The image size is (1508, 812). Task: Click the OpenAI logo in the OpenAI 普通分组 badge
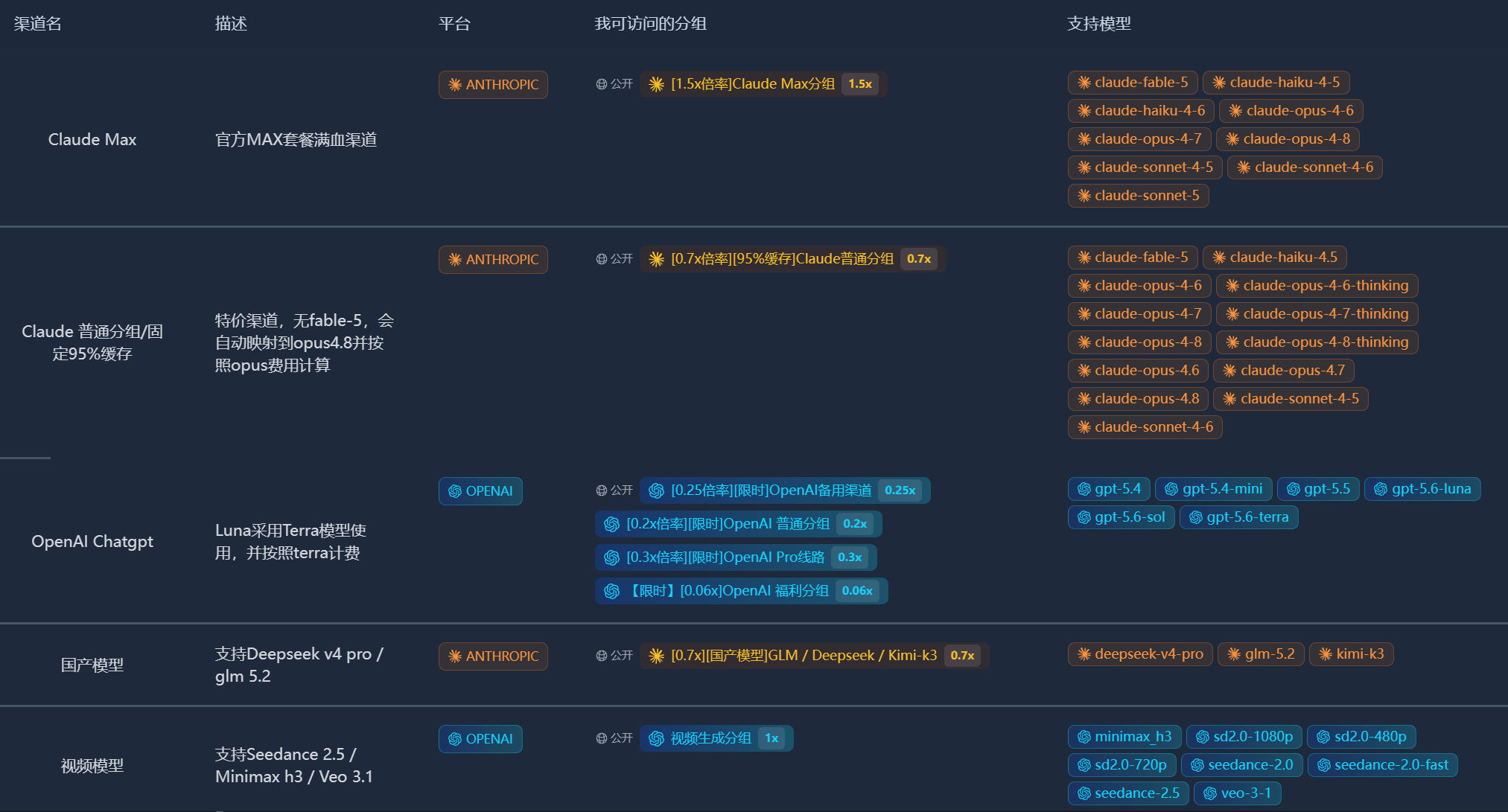[x=611, y=524]
